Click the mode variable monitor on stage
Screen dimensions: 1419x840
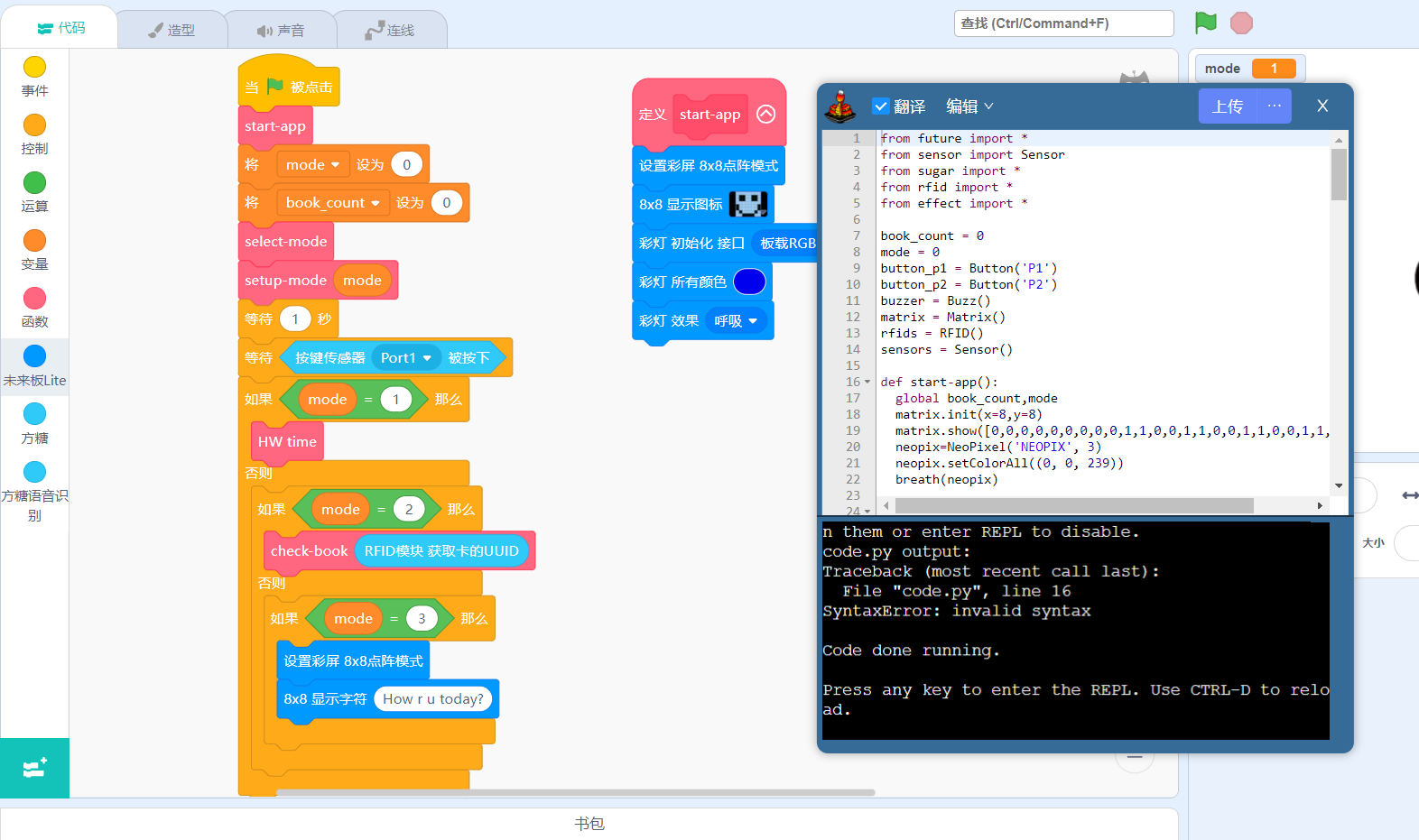click(1249, 69)
